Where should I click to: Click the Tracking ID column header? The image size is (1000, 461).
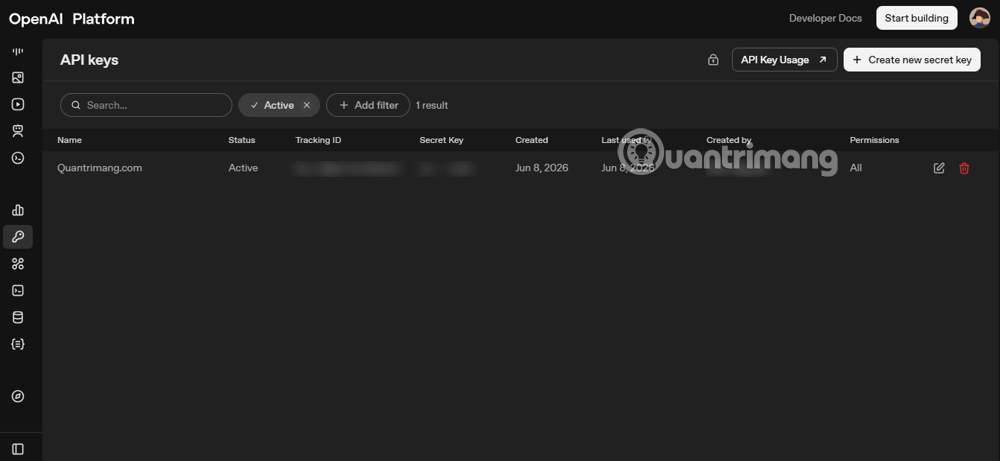pos(318,140)
